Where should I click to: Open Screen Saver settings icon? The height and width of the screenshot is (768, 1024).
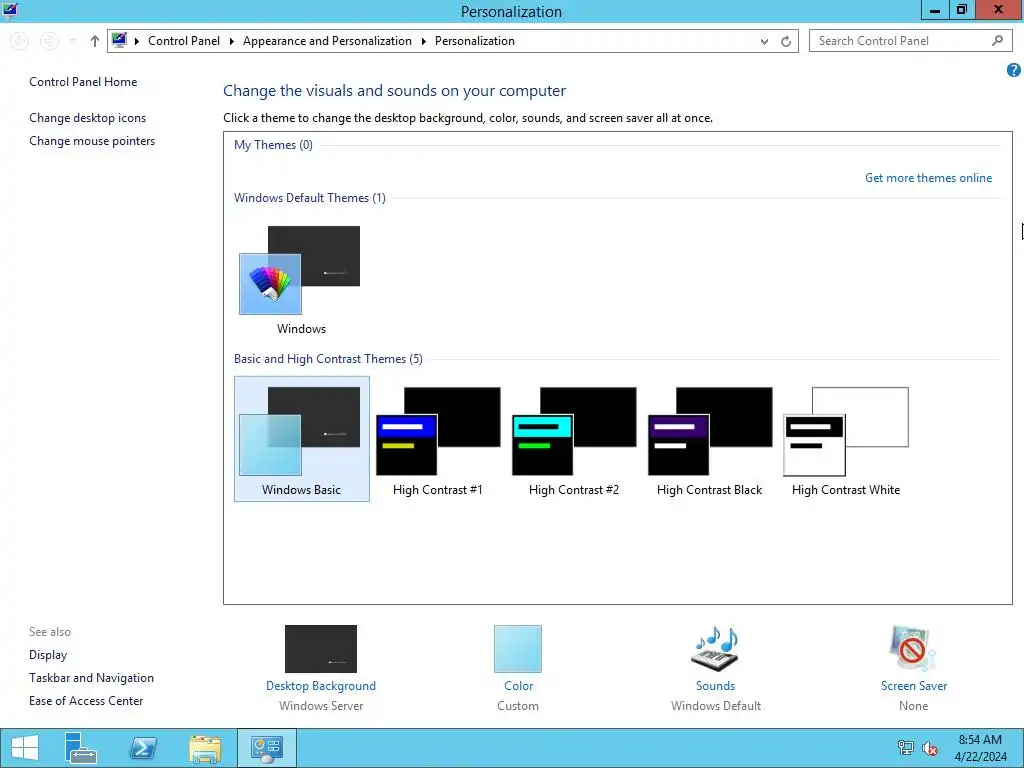[x=913, y=648]
